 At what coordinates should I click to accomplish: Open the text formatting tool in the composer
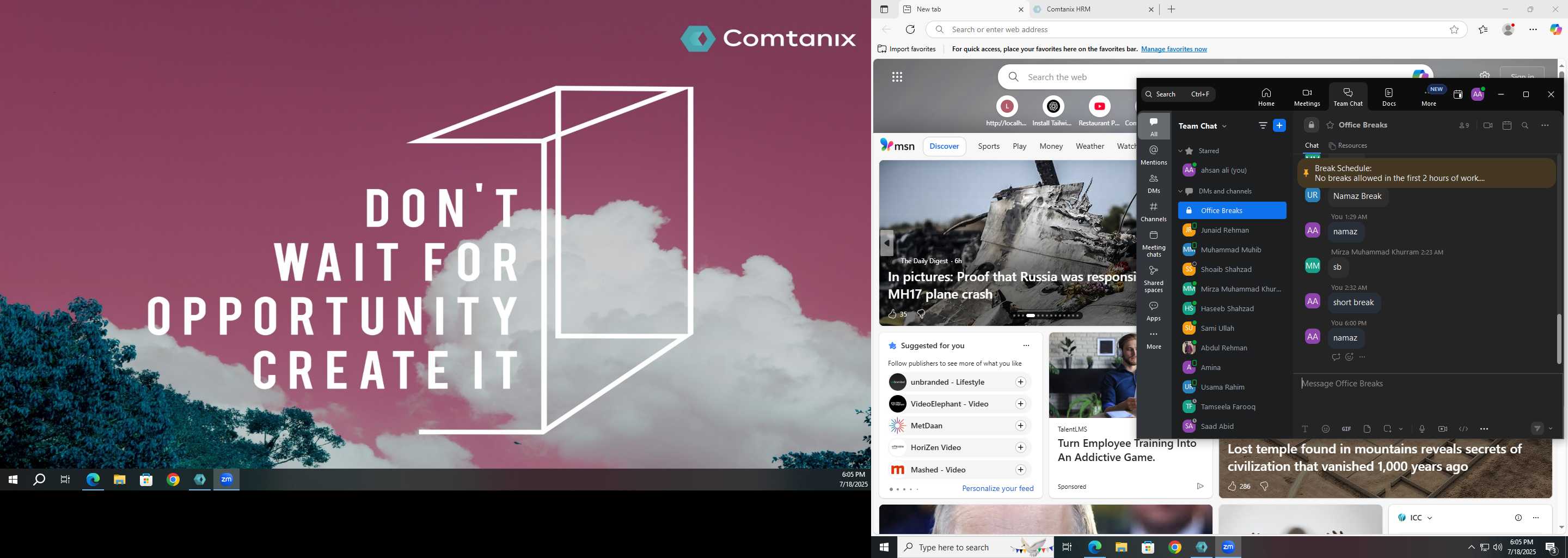tap(1305, 429)
